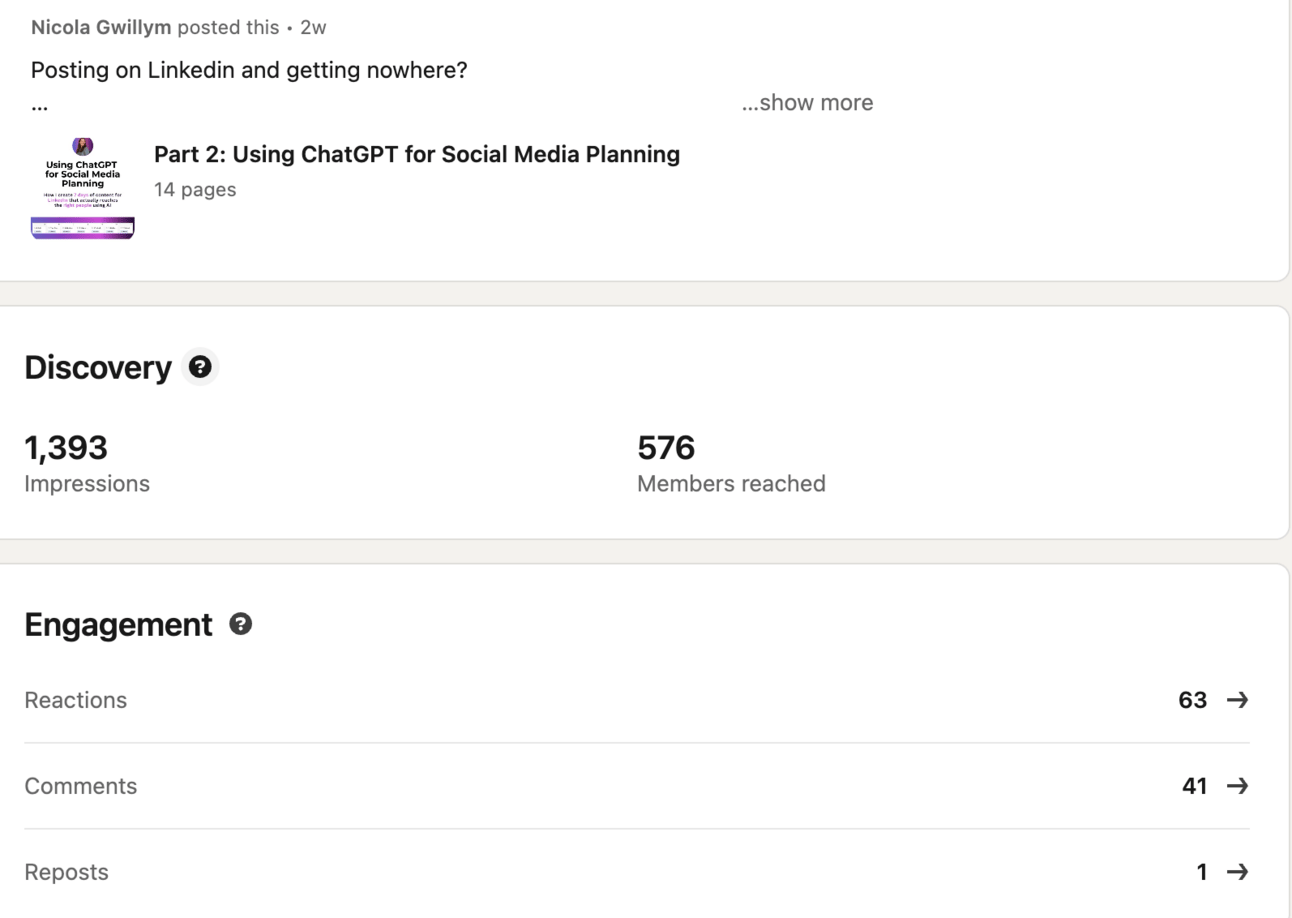This screenshot has width=1292, height=918.
Task: Open the Part 2 ChatGPT document title
Action: 417,154
